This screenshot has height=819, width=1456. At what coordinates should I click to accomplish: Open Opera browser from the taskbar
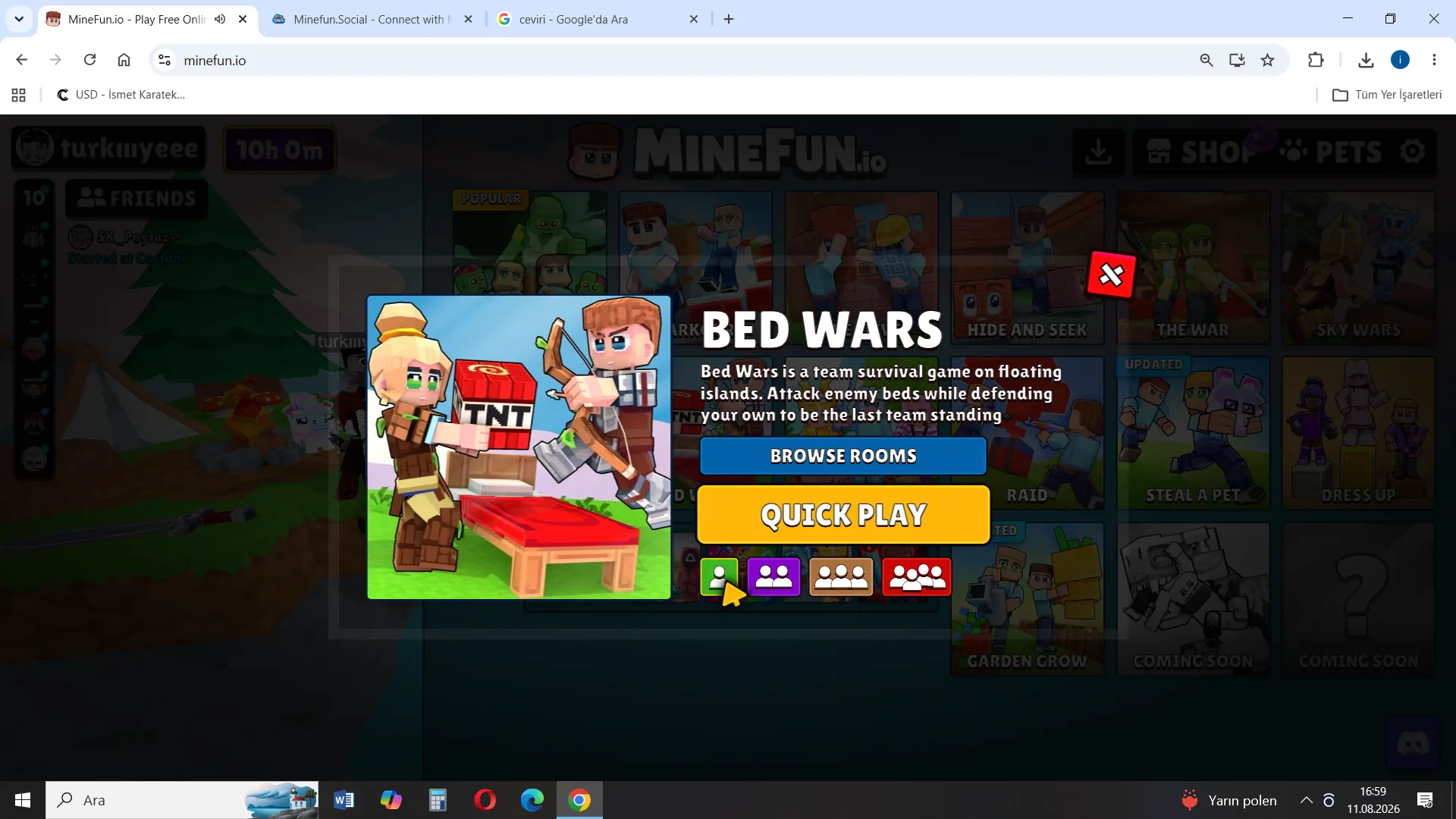click(x=485, y=800)
